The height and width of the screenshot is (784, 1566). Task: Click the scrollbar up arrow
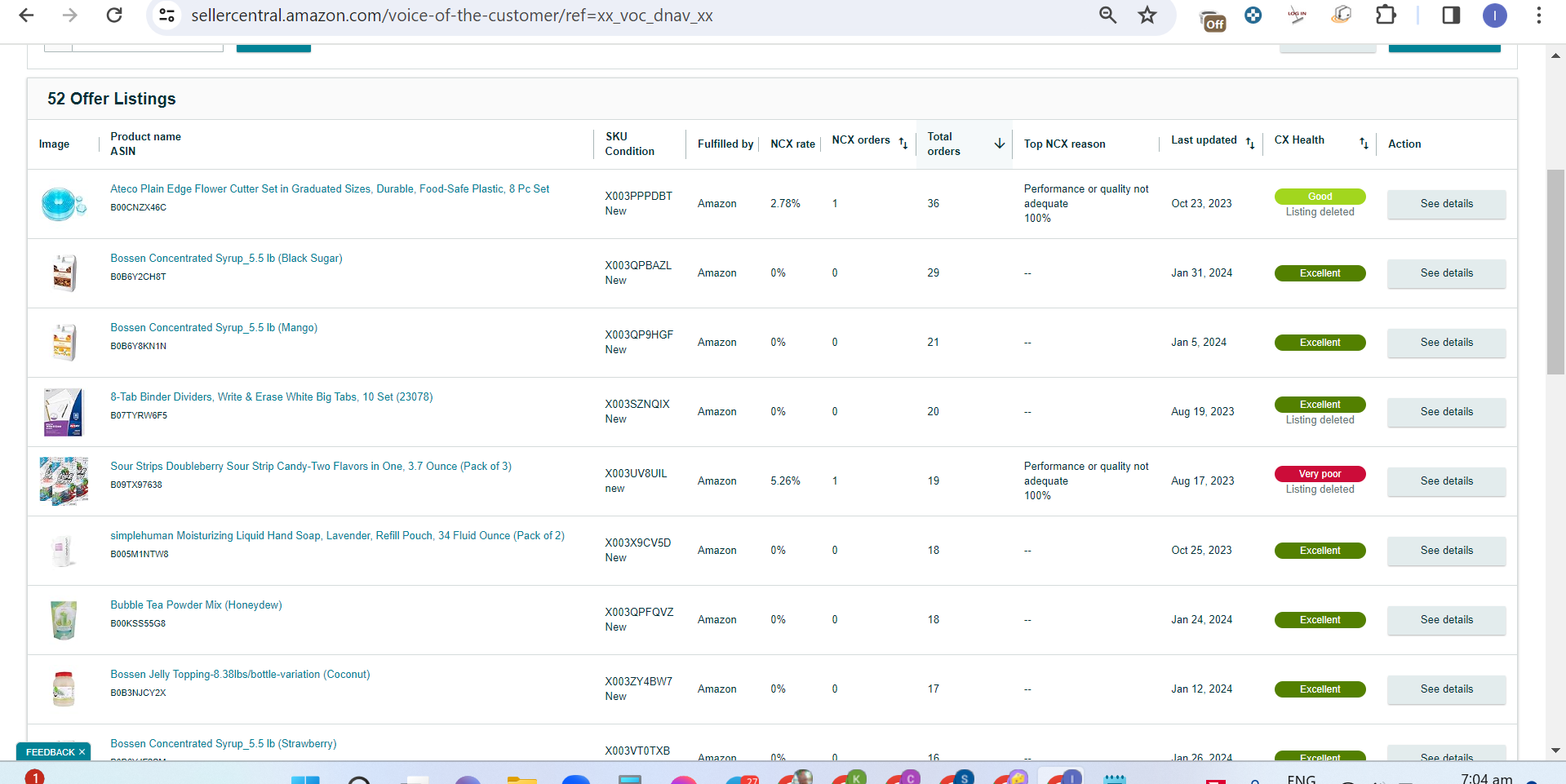pyautogui.click(x=1555, y=55)
